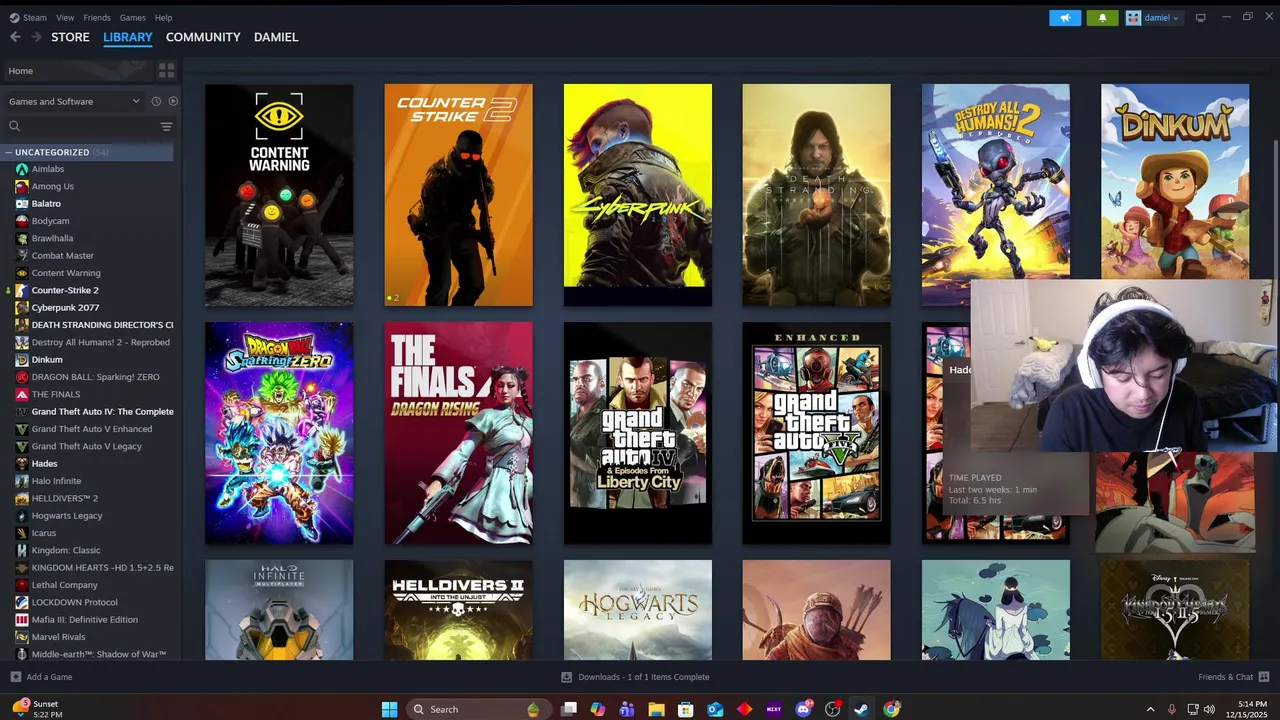Collapse the UNCATEGORIZED section
Screen dimensions: 1280x720
point(88,152)
